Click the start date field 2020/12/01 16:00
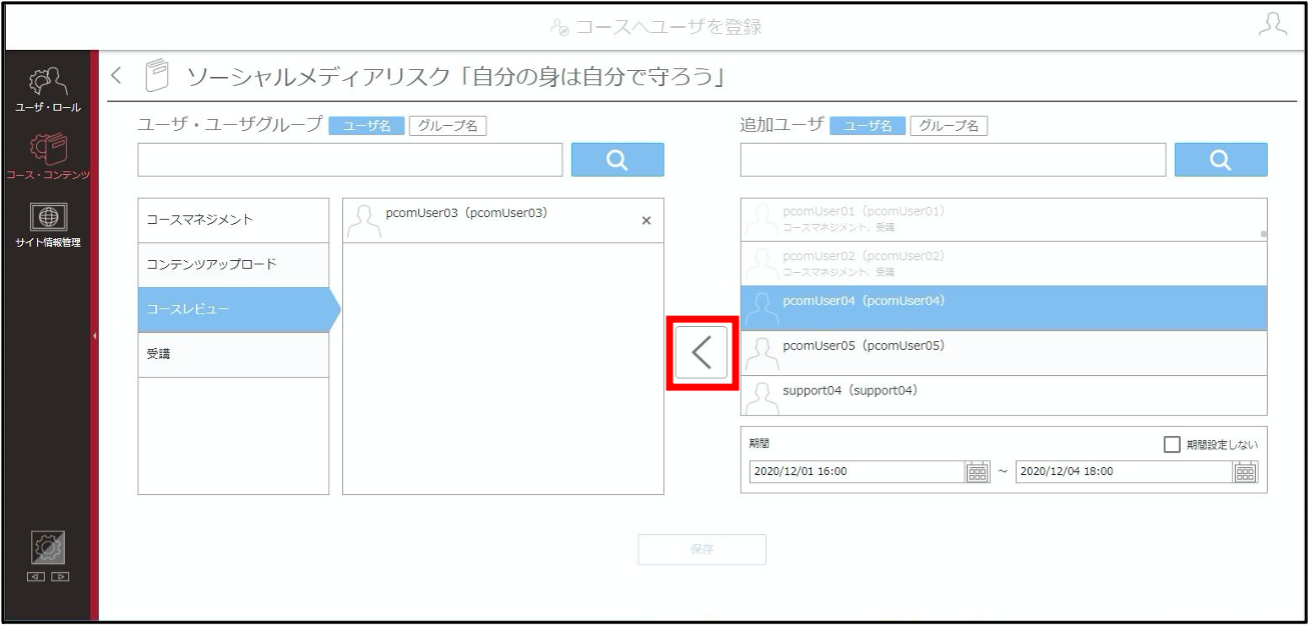1315x641 pixels. (x=856, y=472)
